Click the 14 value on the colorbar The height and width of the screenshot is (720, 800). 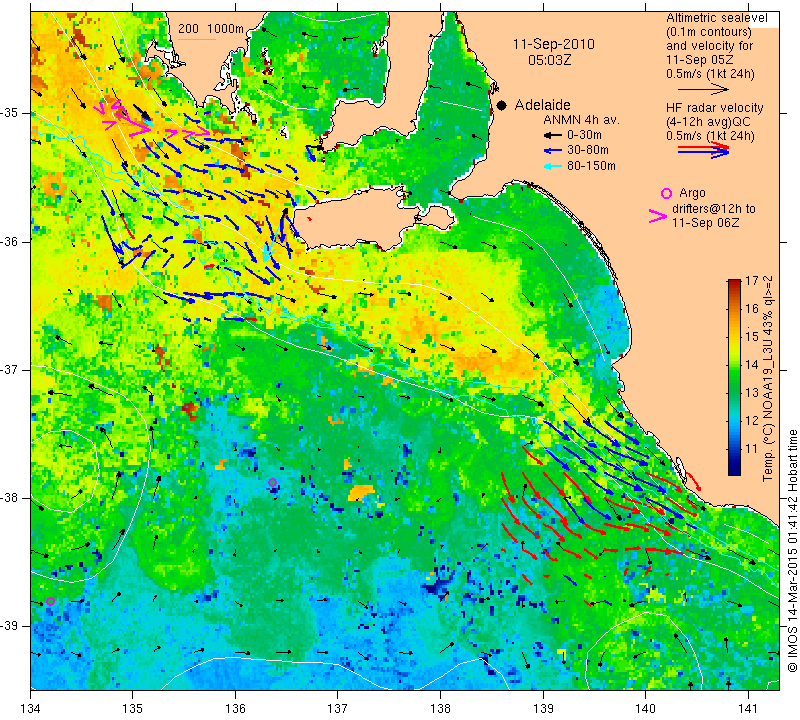pyautogui.click(x=752, y=365)
